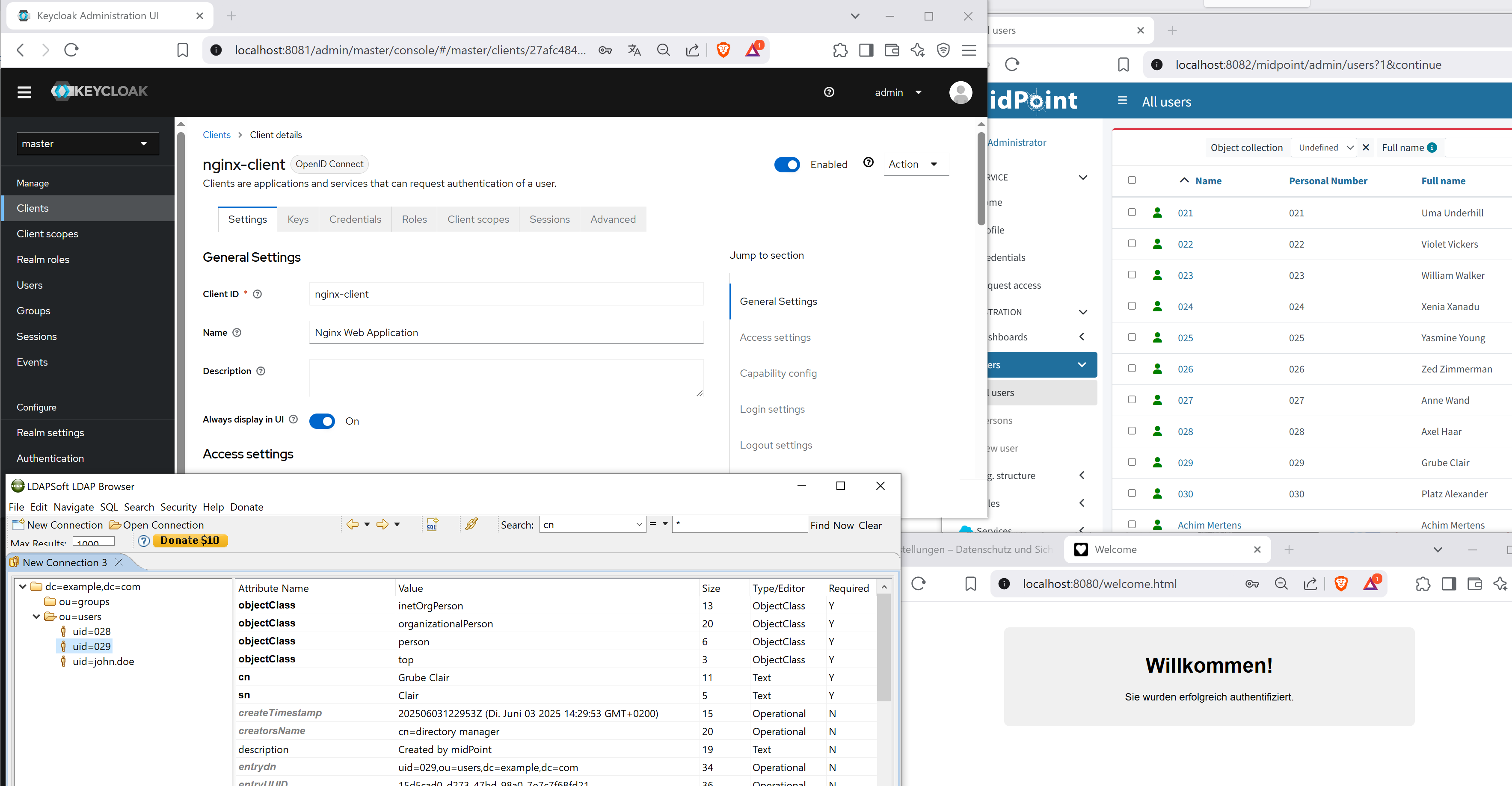This screenshot has height=786, width=1512.
Task: Open the Undefined object collection dropdown
Action: pyautogui.click(x=1325, y=148)
